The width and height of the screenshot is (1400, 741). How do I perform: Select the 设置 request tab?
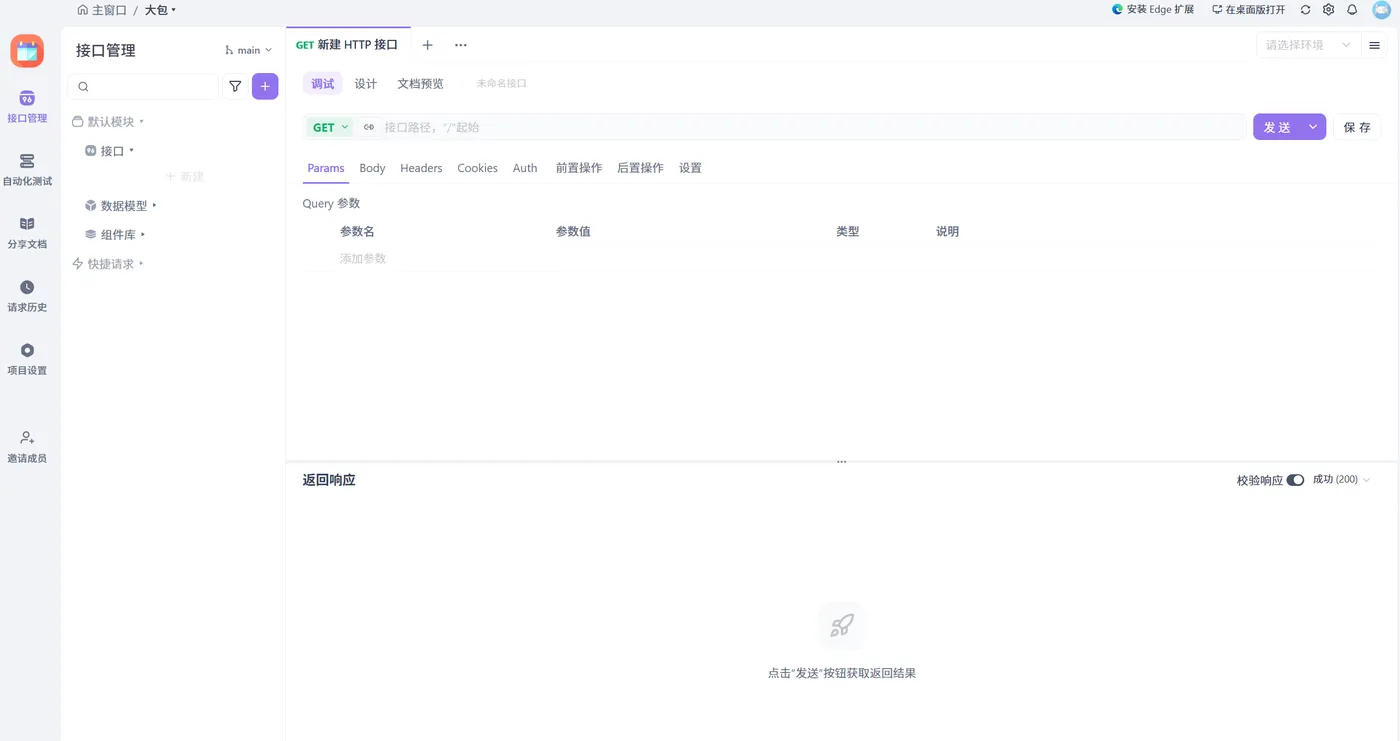pyautogui.click(x=690, y=168)
